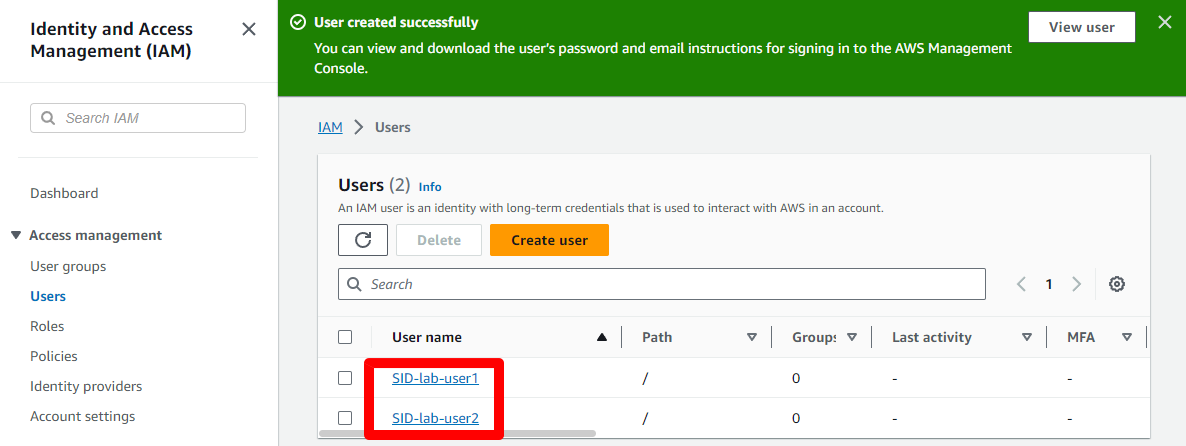Click Users breadcrumb text
Image resolution: width=1186 pixels, height=446 pixels.
(393, 127)
